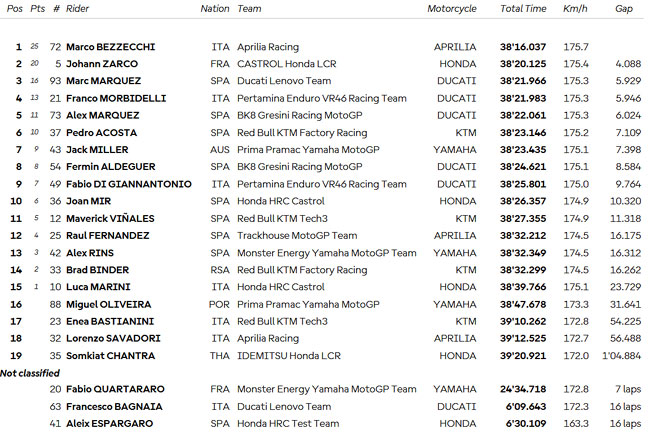Click Fabio DI GIANNANTONIO's name

point(129,184)
